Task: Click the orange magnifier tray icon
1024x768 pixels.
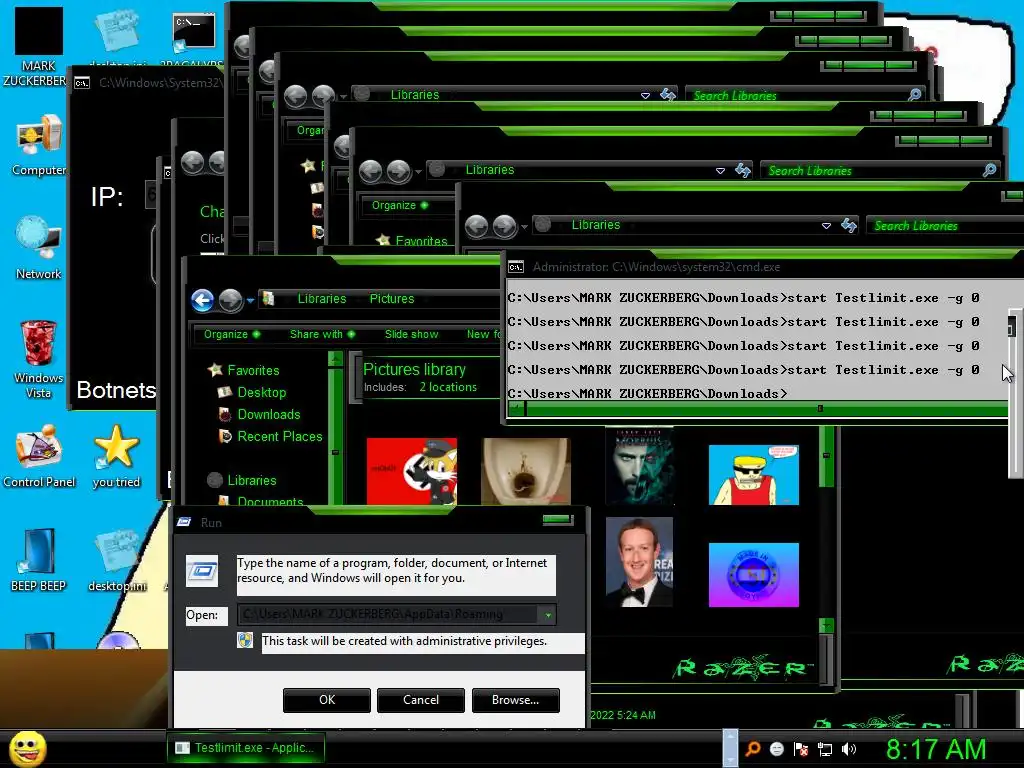Action: coord(753,749)
